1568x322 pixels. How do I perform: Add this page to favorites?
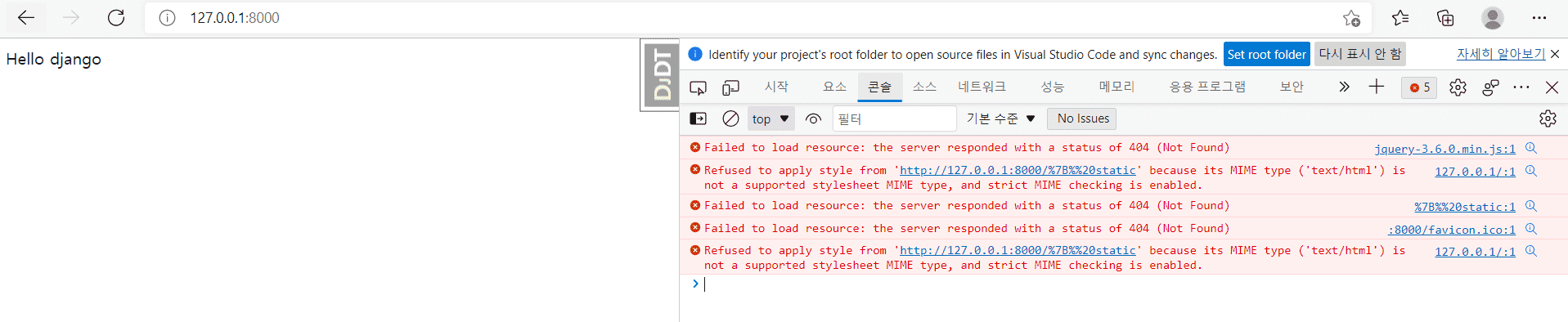click(1351, 18)
